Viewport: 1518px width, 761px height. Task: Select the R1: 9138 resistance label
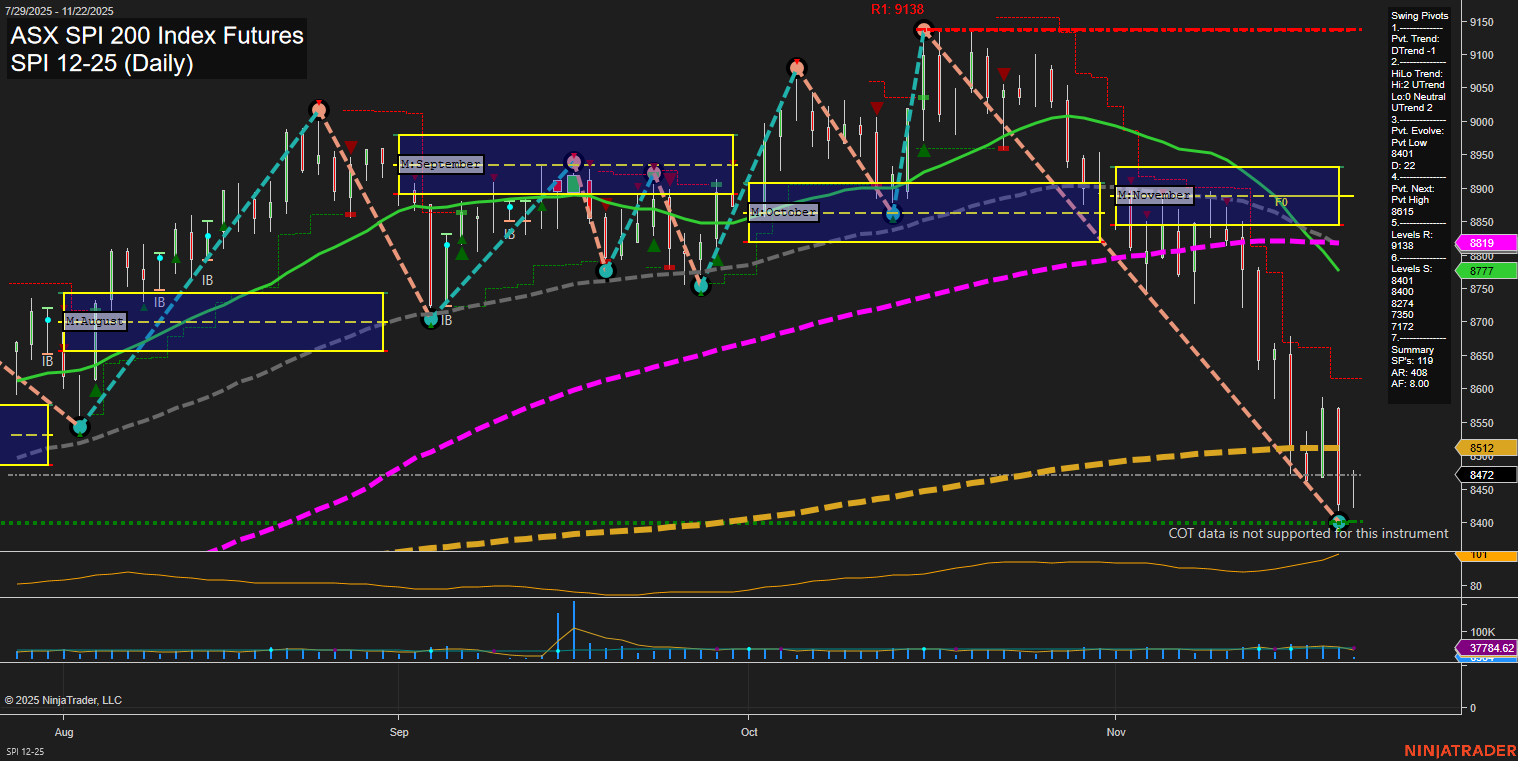[x=897, y=9]
